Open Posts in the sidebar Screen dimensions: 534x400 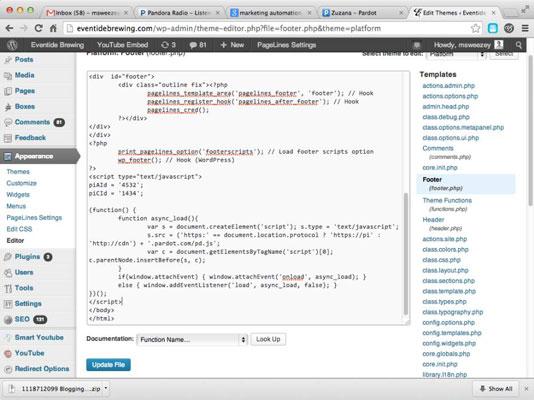pos(24,60)
